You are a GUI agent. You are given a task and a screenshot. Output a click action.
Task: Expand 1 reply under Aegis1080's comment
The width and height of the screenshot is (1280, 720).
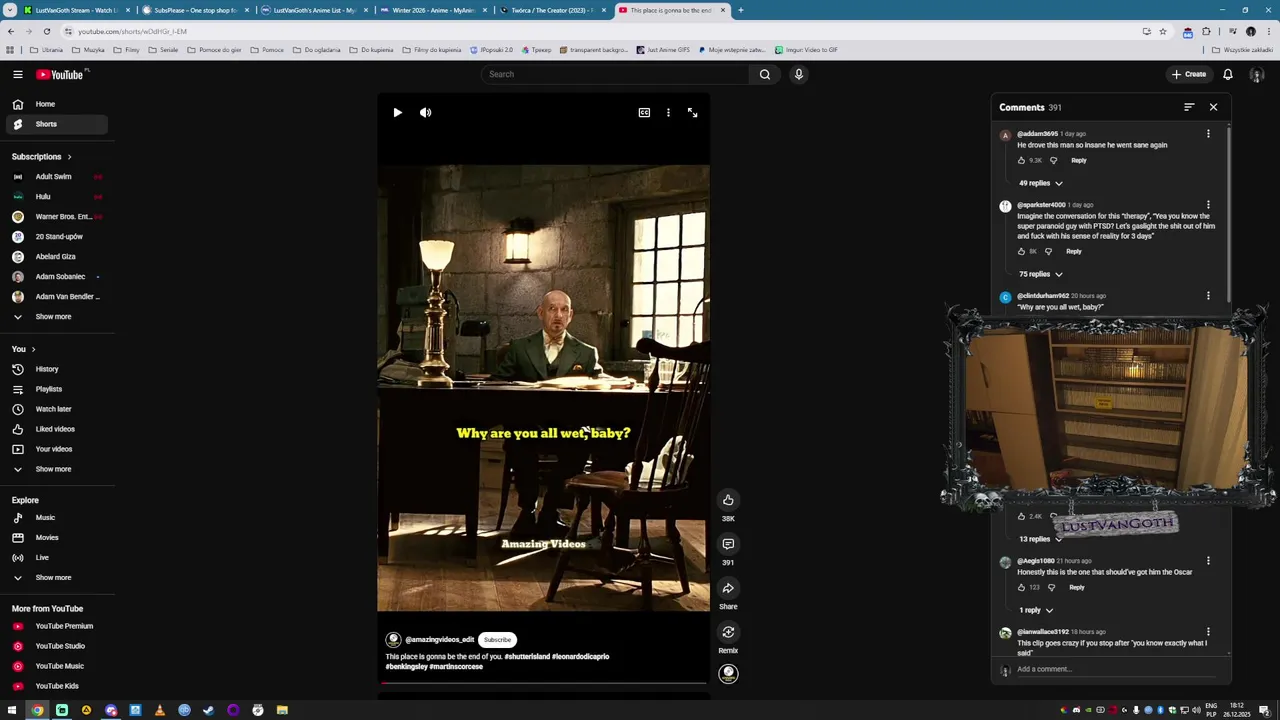pos(1036,610)
